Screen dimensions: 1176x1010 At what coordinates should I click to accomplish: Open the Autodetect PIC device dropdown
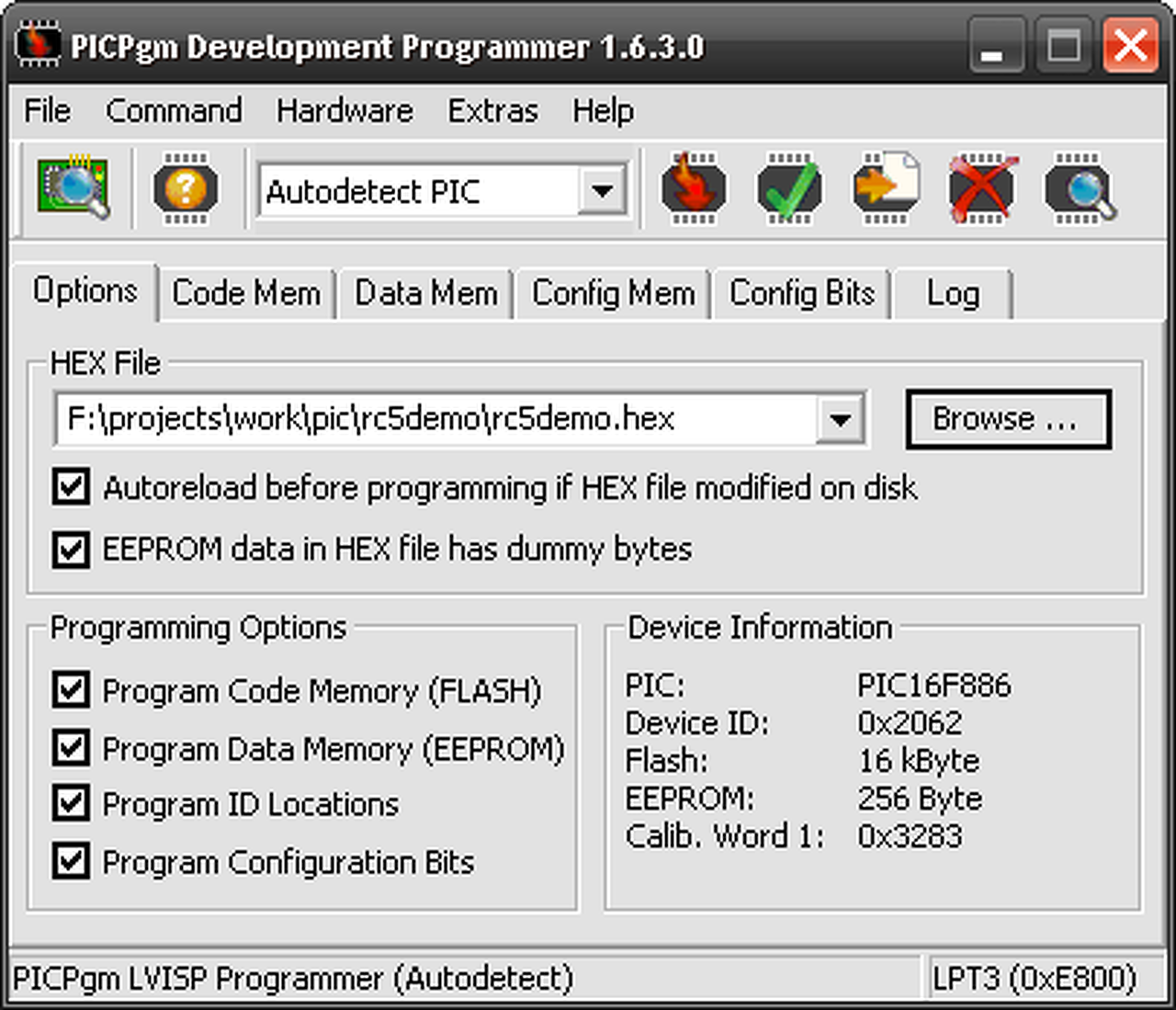coord(603,191)
